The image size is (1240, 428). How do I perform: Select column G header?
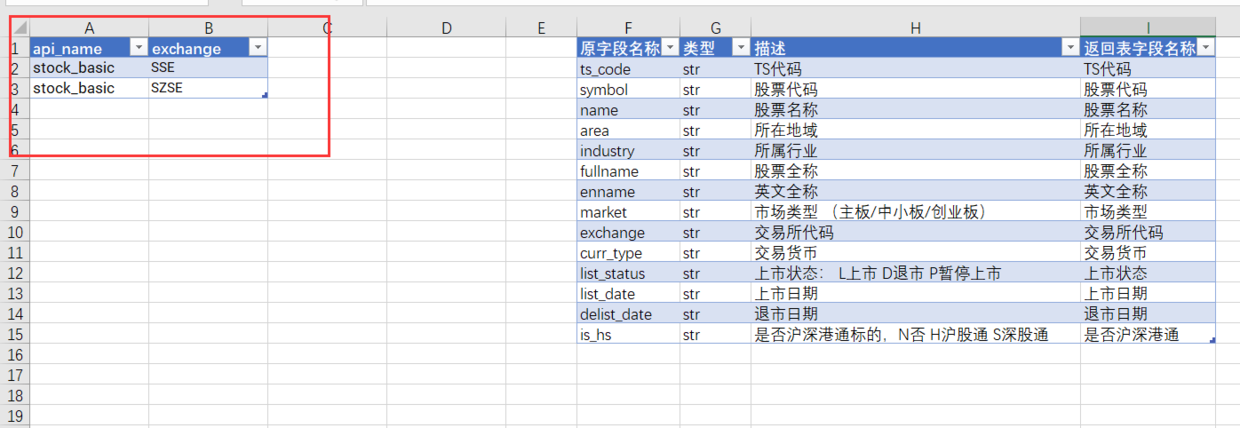(x=716, y=28)
